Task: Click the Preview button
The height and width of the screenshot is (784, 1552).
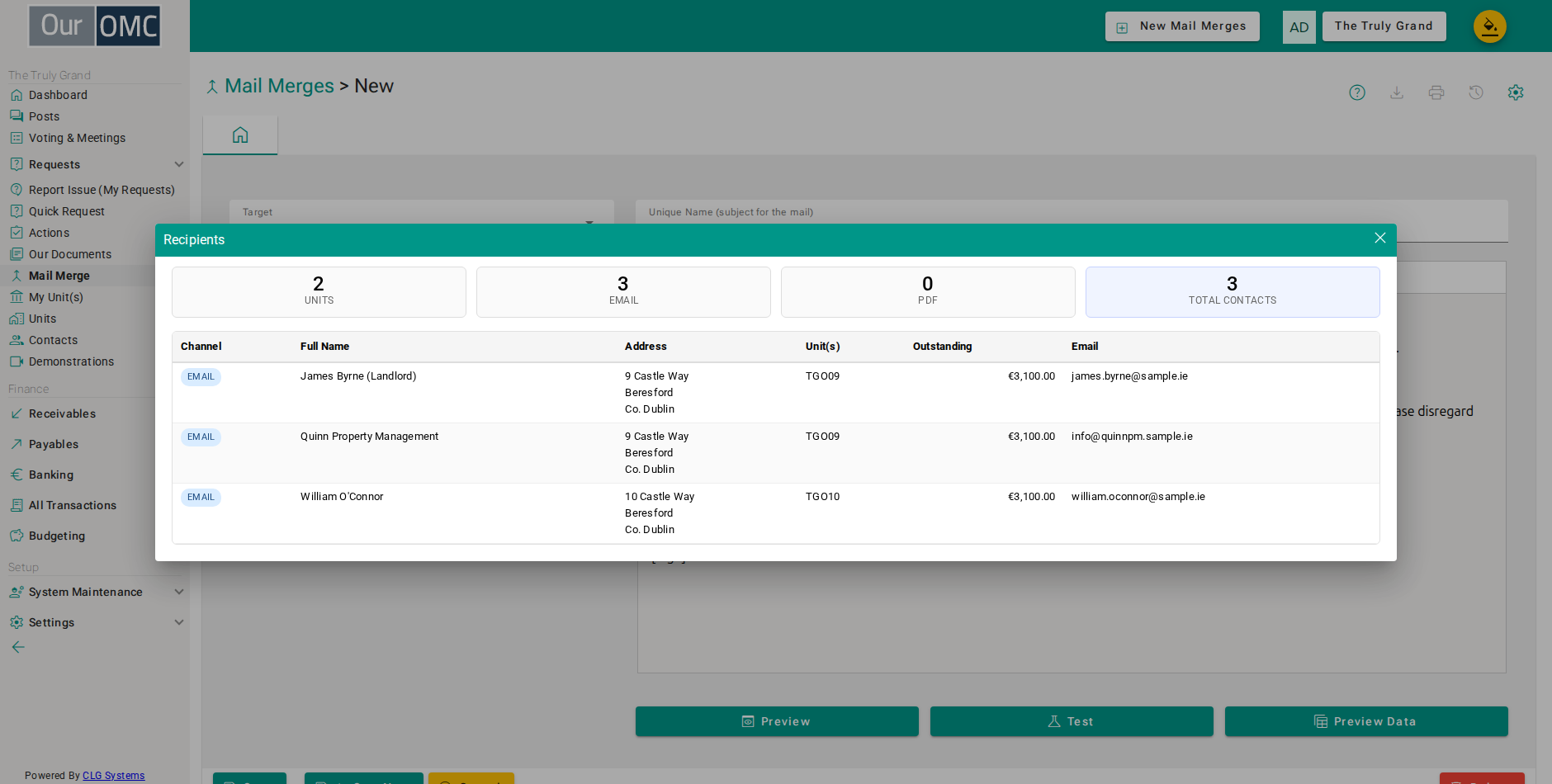Action: click(x=777, y=721)
